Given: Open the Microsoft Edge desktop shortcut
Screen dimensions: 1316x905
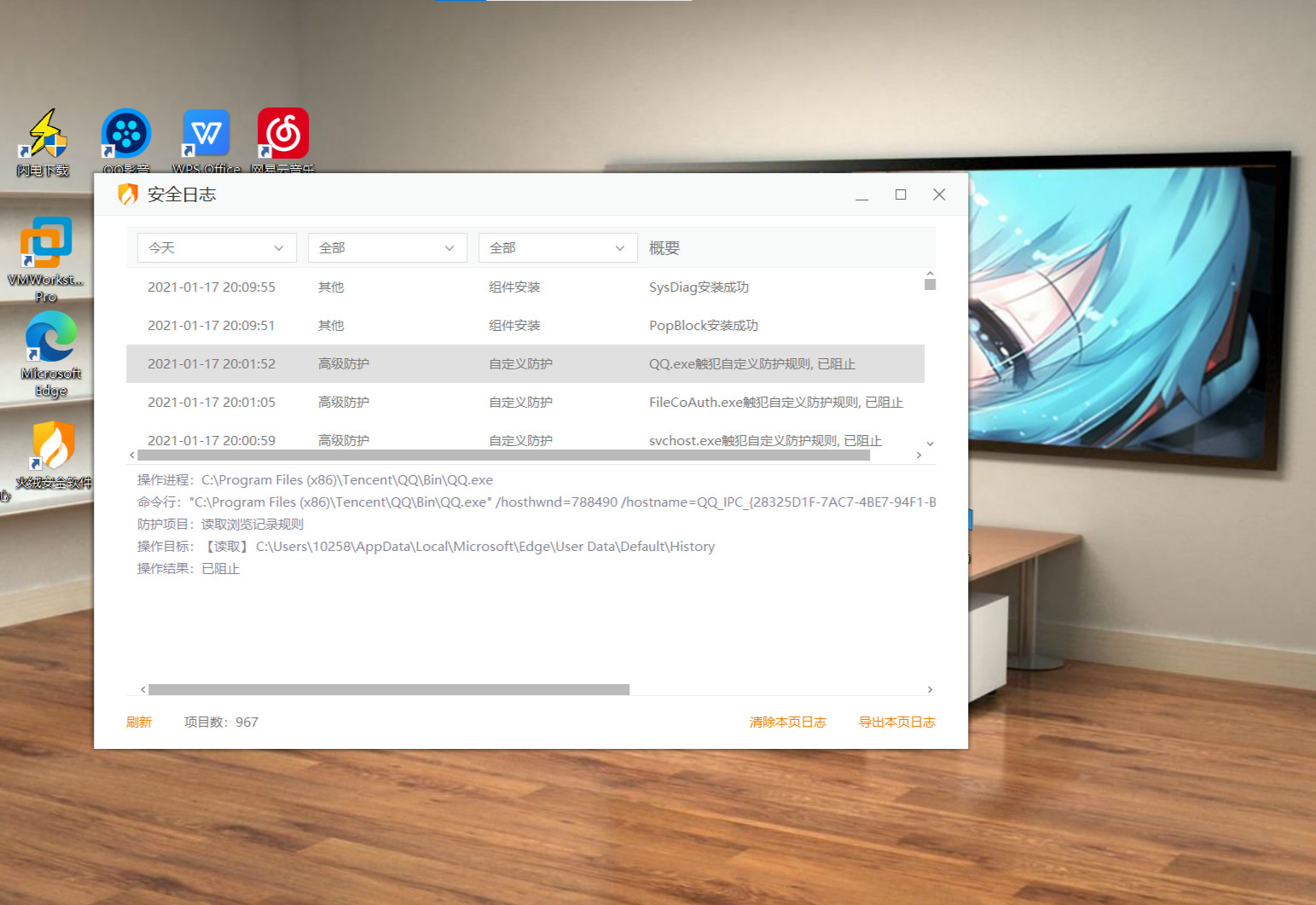Looking at the screenshot, I should [x=51, y=353].
